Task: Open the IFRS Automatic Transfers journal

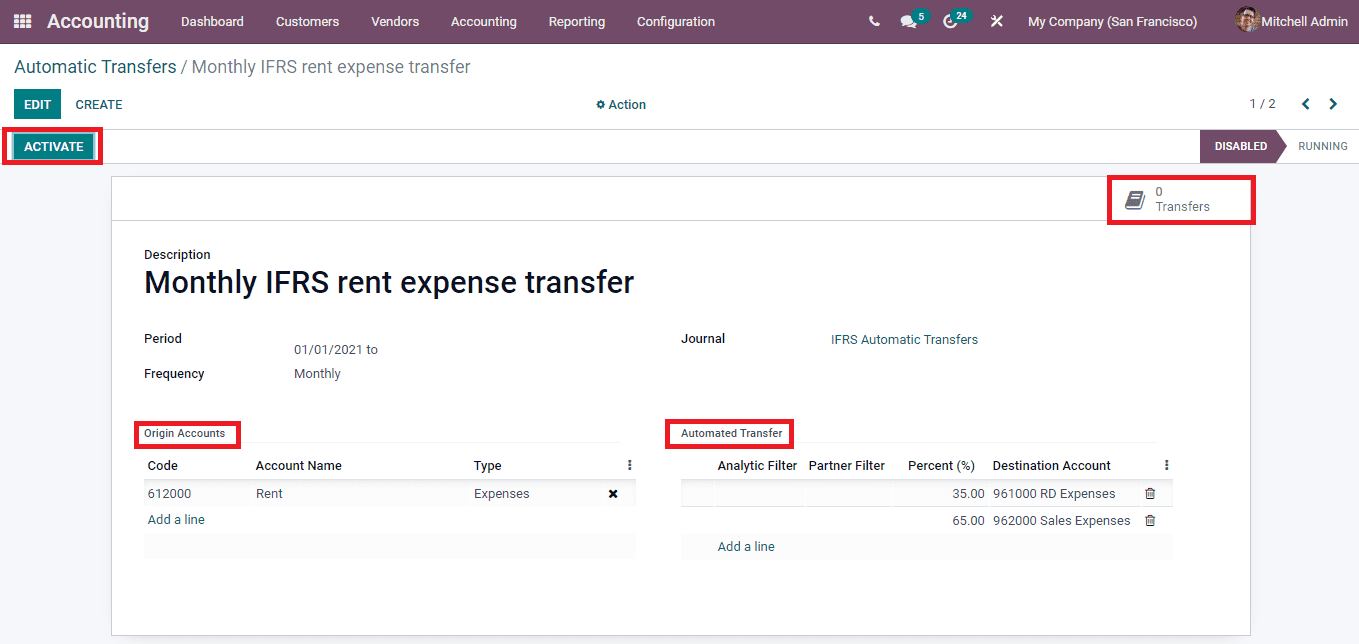Action: click(904, 339)
